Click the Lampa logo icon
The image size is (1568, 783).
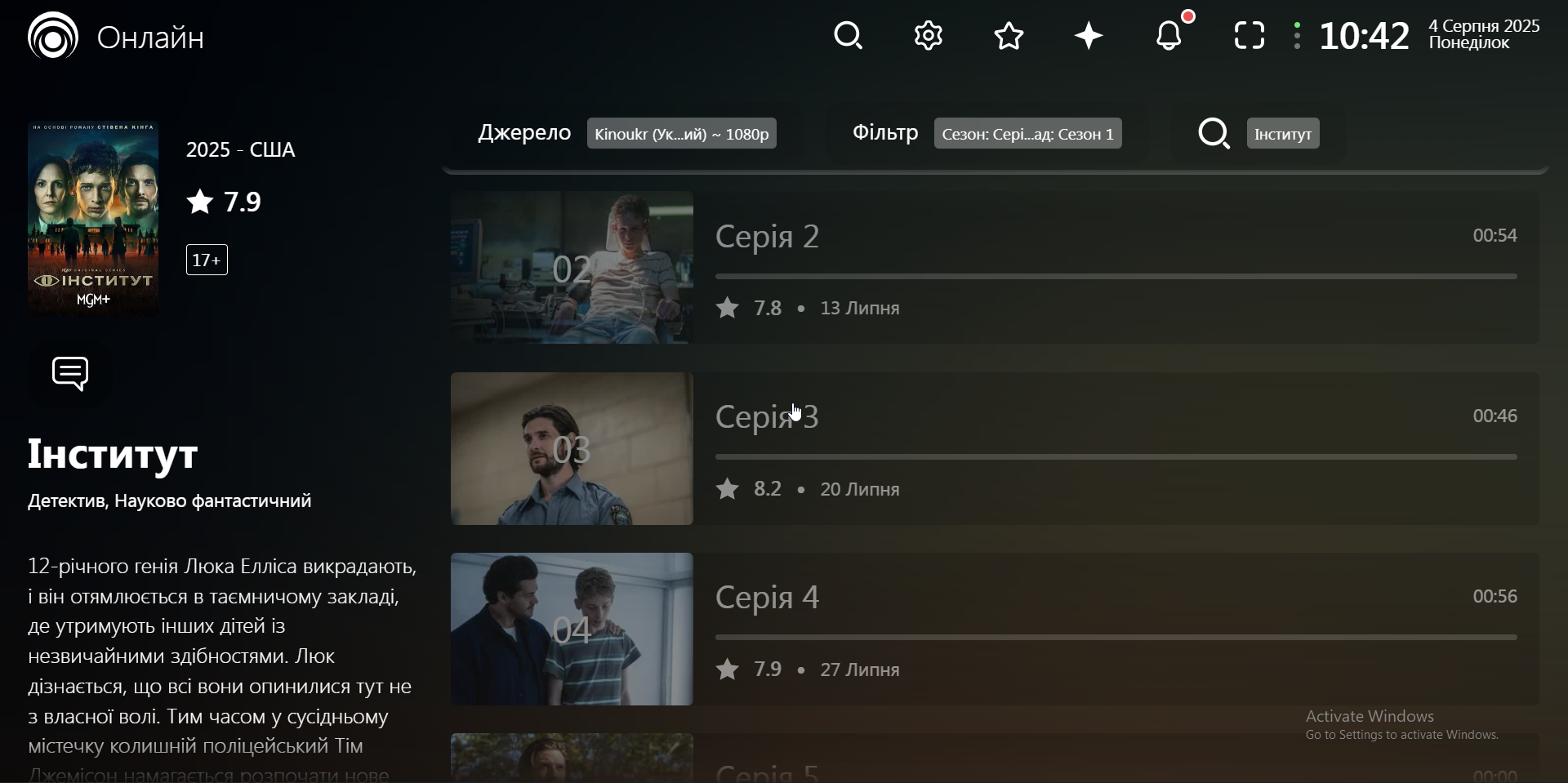(x=53, y=36)
